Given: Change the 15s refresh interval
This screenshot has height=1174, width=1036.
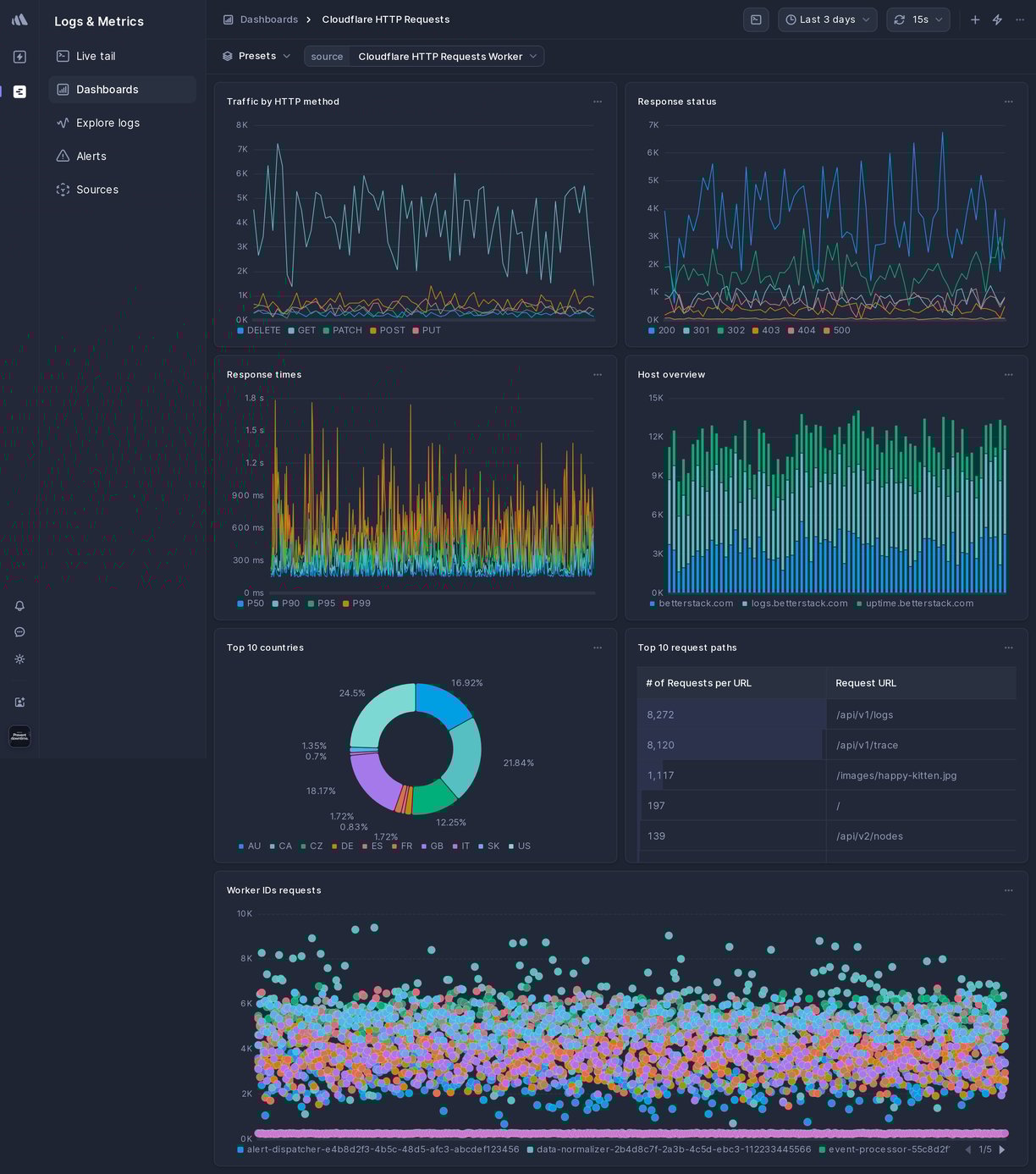Looking at the screenshot, I should pos(918,19).
